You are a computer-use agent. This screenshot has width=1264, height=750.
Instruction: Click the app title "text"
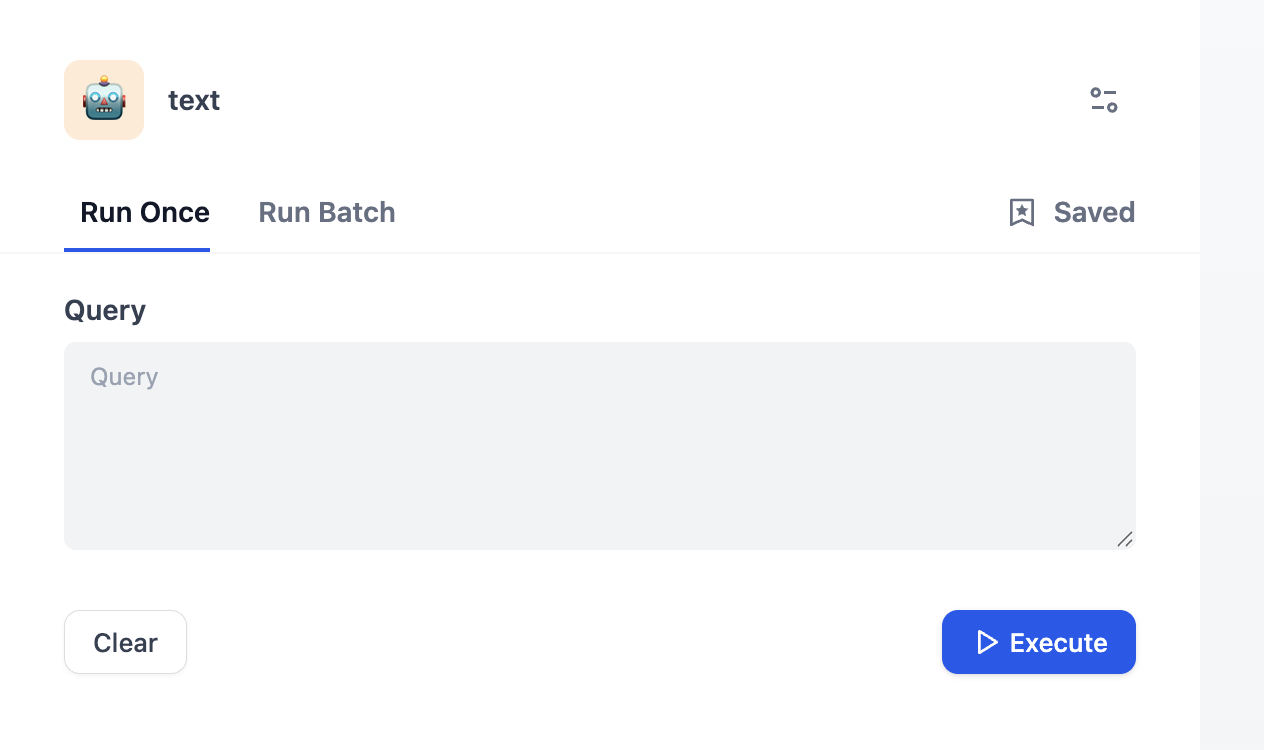coord(194,100)
